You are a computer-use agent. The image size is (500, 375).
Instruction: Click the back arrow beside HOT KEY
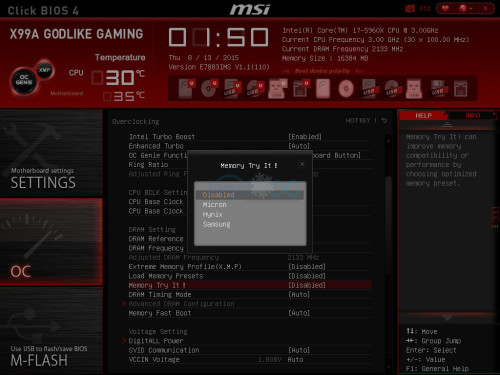click(384, 121)
